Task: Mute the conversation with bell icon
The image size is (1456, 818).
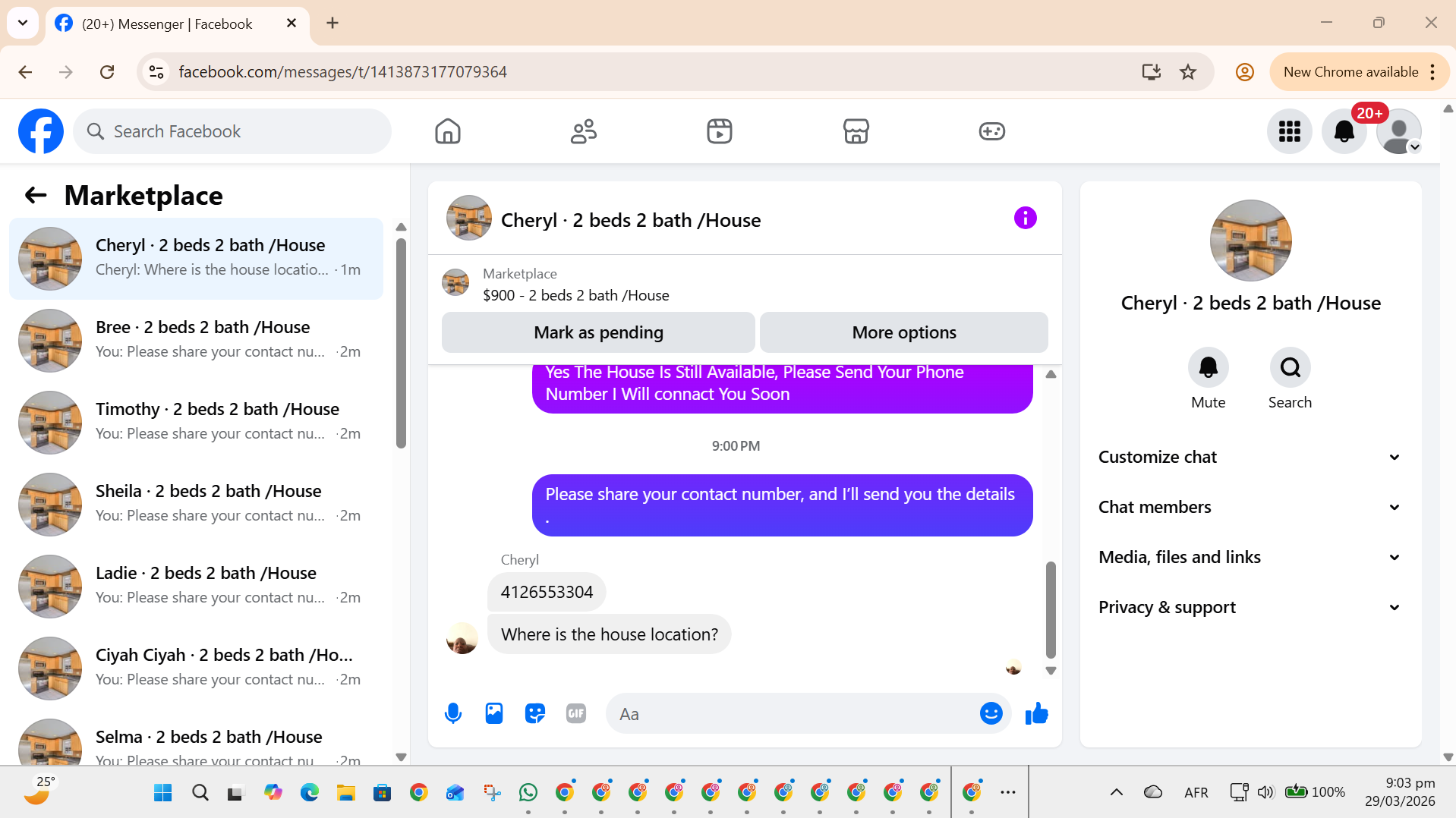Action: pos(1208,368)
